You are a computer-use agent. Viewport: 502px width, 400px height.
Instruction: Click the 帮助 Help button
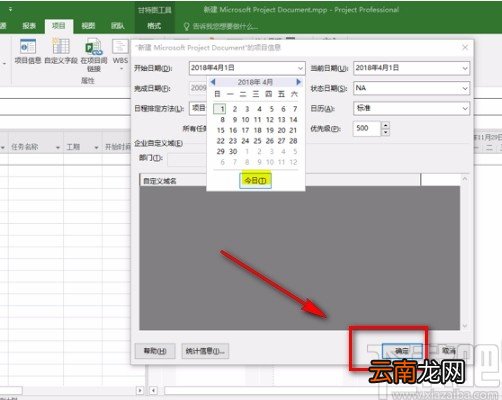pos(155,351)
